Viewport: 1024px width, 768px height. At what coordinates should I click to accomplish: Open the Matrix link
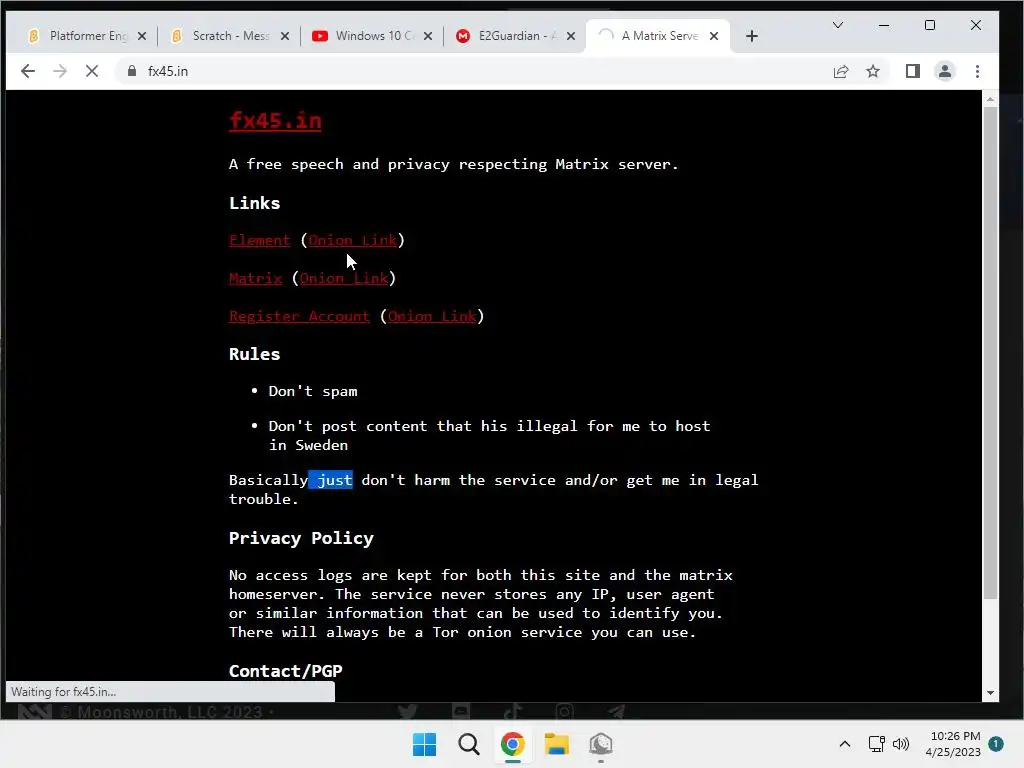pos(255,278)
